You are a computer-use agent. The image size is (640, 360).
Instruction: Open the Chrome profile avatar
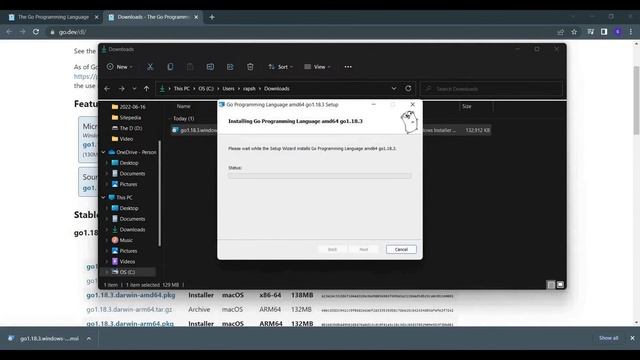pyautogui.click(x=618, y=32)
